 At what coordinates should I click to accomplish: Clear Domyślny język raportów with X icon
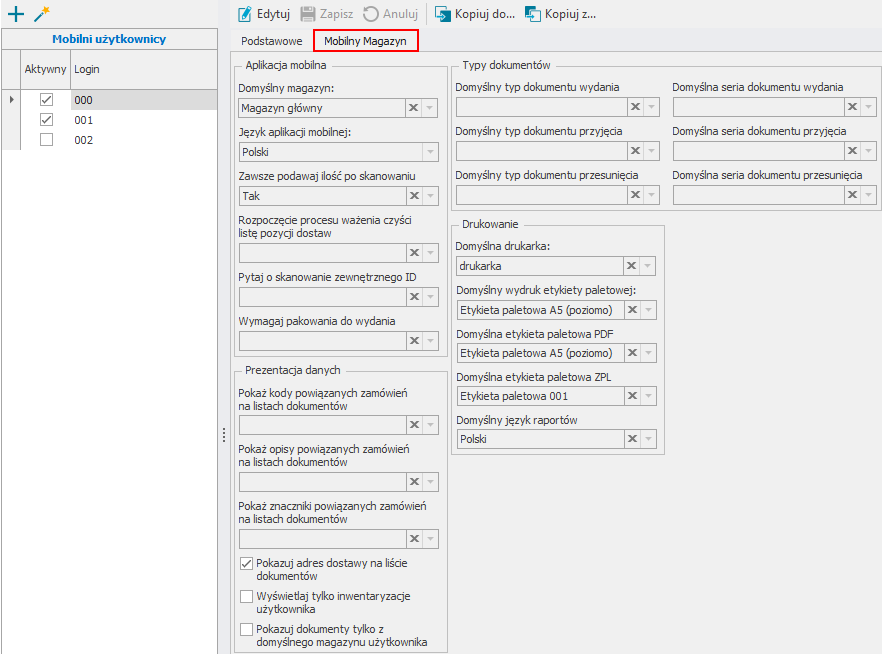[x=631, y=439]
